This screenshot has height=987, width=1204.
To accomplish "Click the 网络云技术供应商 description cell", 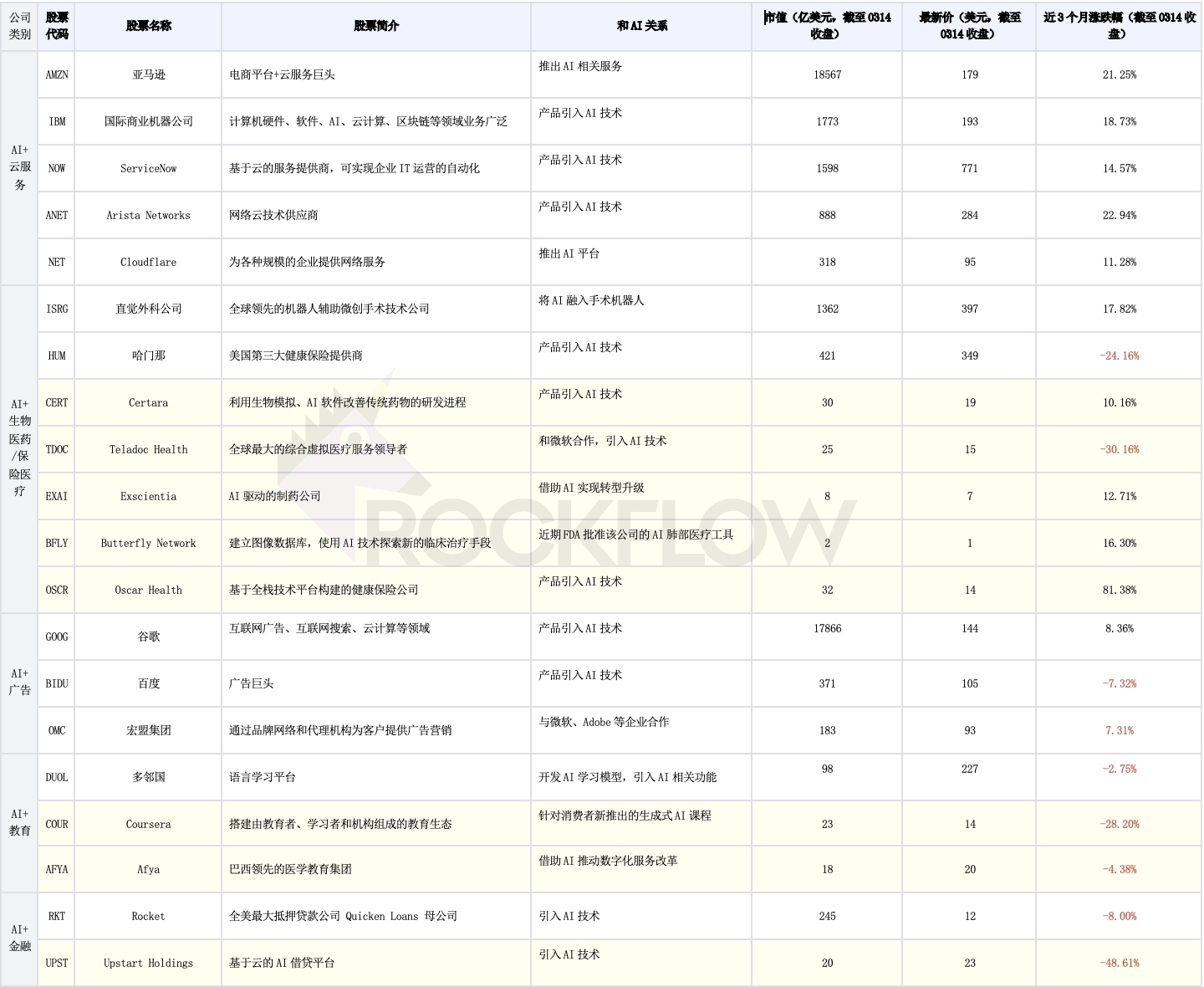I will pos(376,215).
